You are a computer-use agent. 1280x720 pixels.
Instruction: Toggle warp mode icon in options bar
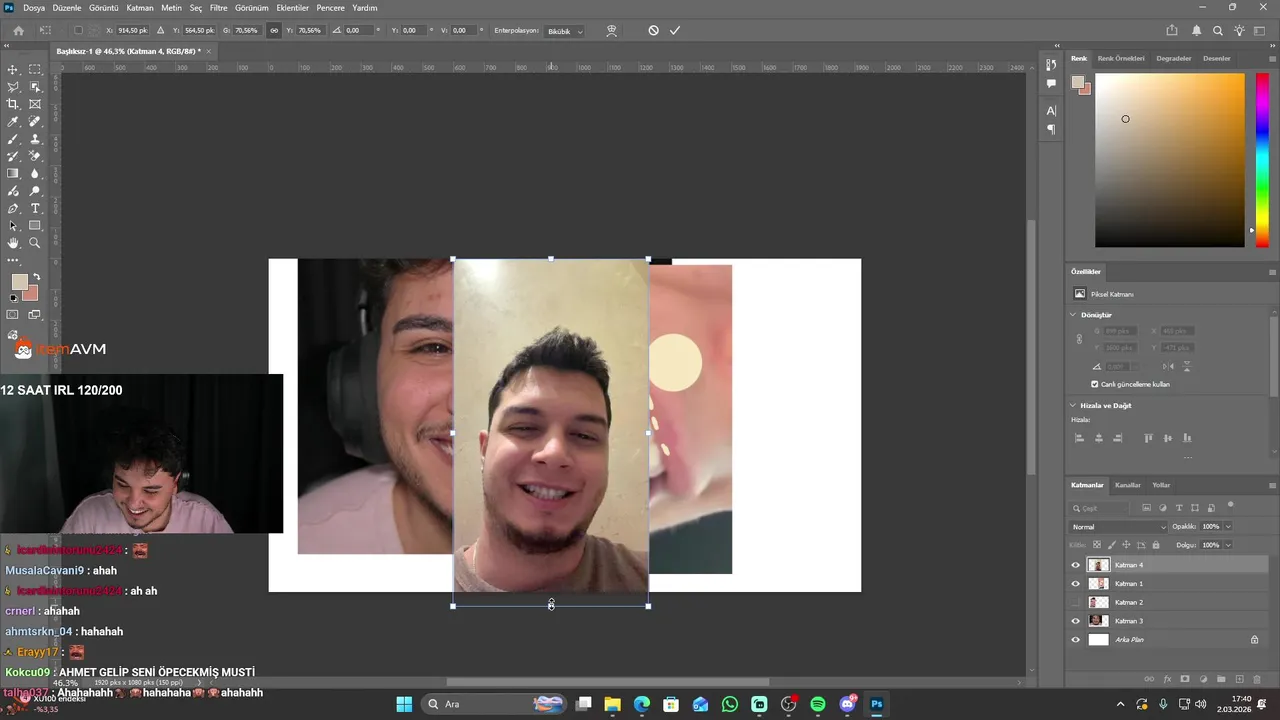[611, 31]
